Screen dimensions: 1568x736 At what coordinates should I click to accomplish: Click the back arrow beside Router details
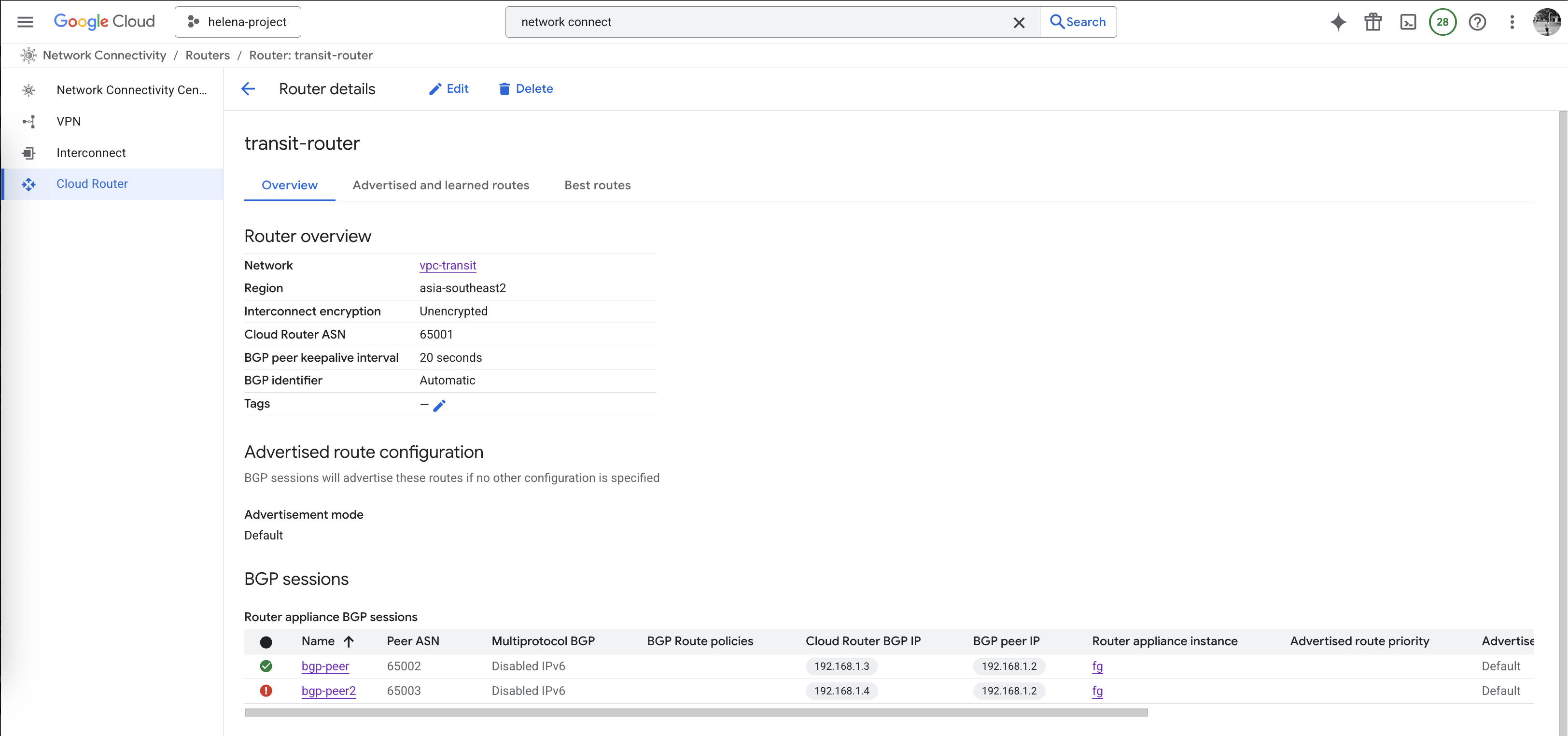[248, 89]
